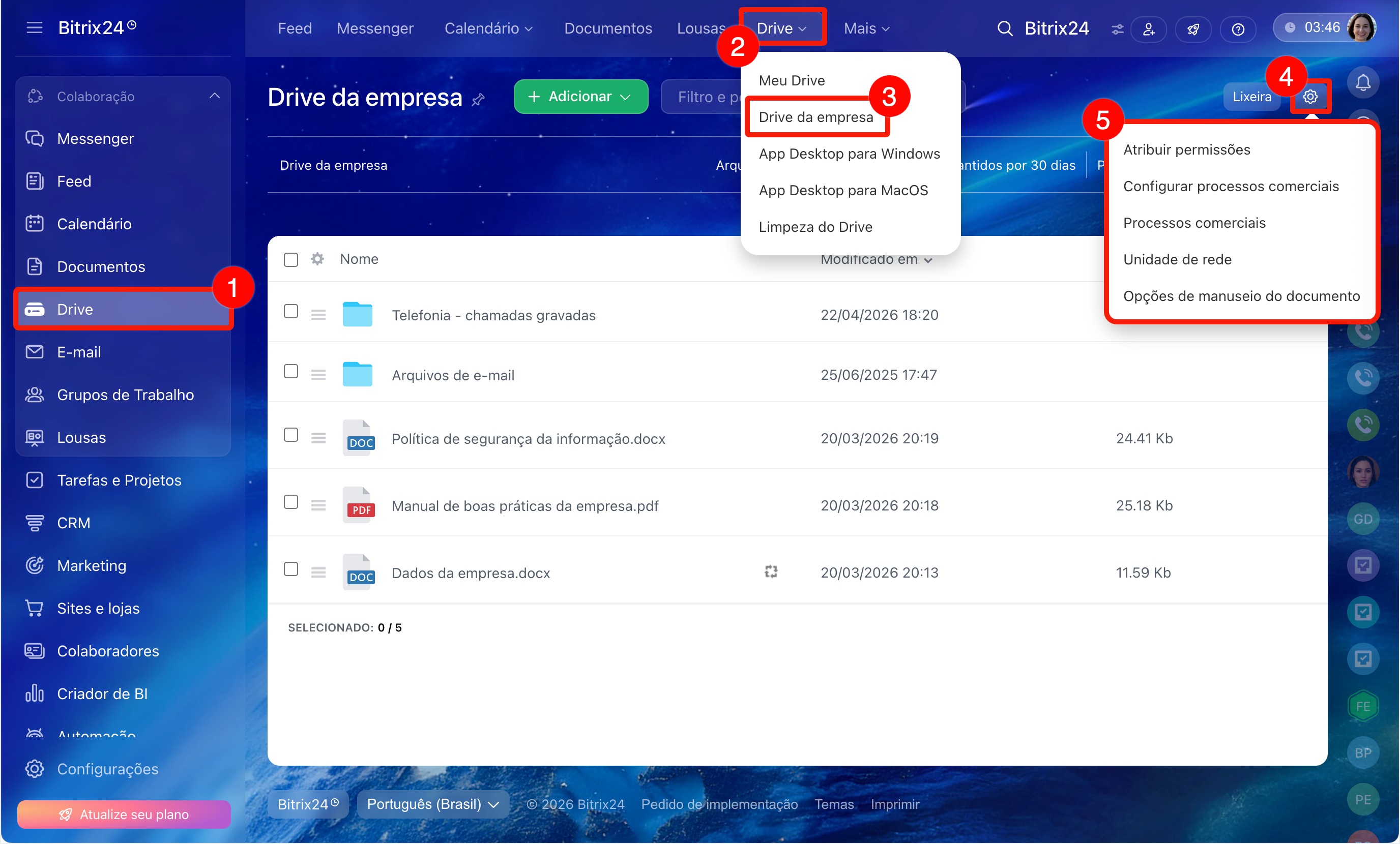The image size is (1400, 844).
Task: Select Atribuir permissões in settings menu
Action: 1186,149
